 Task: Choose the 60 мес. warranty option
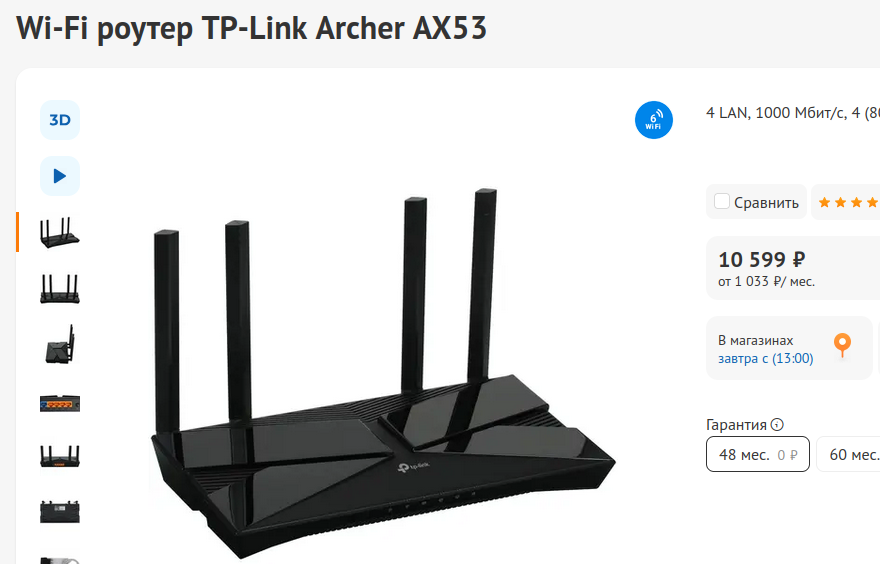click(x=848, y=454)
